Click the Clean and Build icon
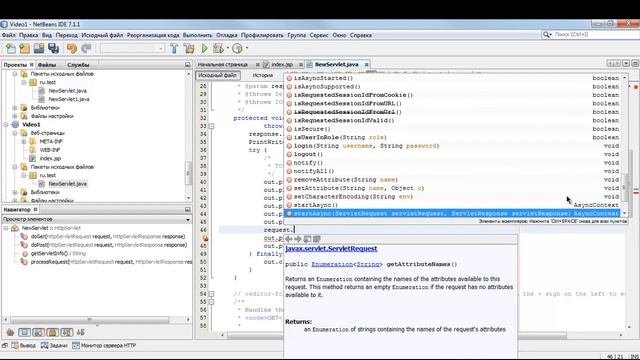The width and height of the screenshot is (640, 360). pos(189,49)
